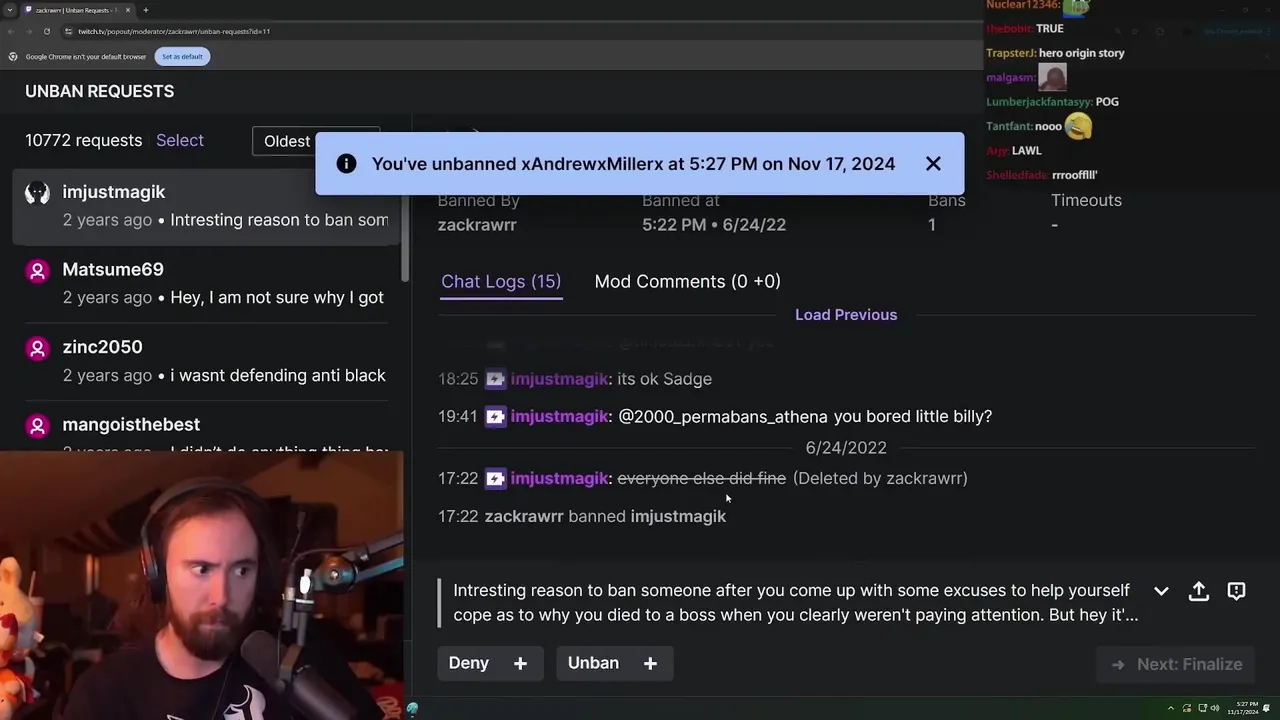The image size is (1280, 720).
Task: Click the @2000_permabans_athena mention
Action: coord(723,416)
